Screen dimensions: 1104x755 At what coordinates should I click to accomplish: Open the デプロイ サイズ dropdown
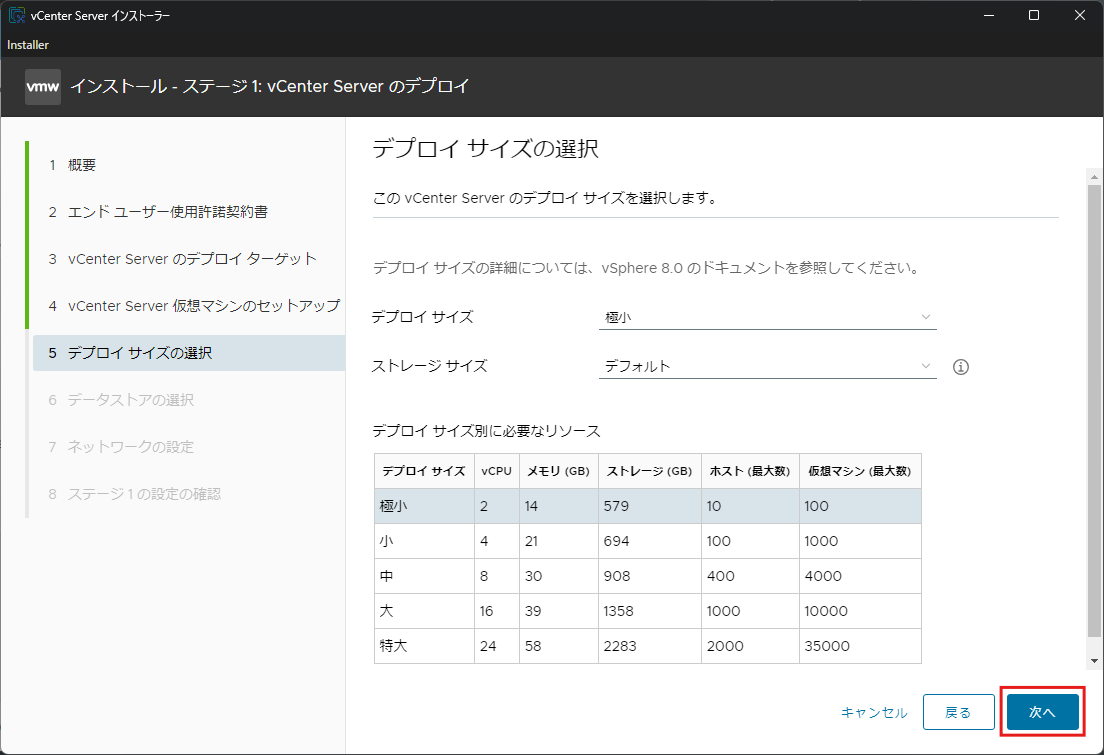[767, 317]
